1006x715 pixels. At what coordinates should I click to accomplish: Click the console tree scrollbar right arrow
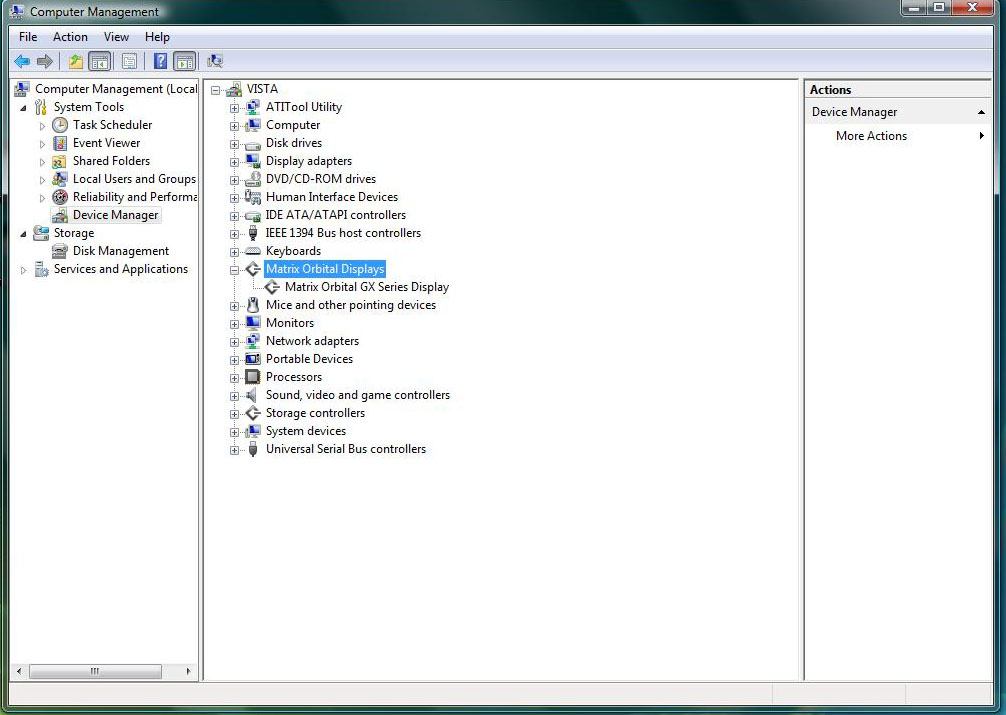[188, 671]
